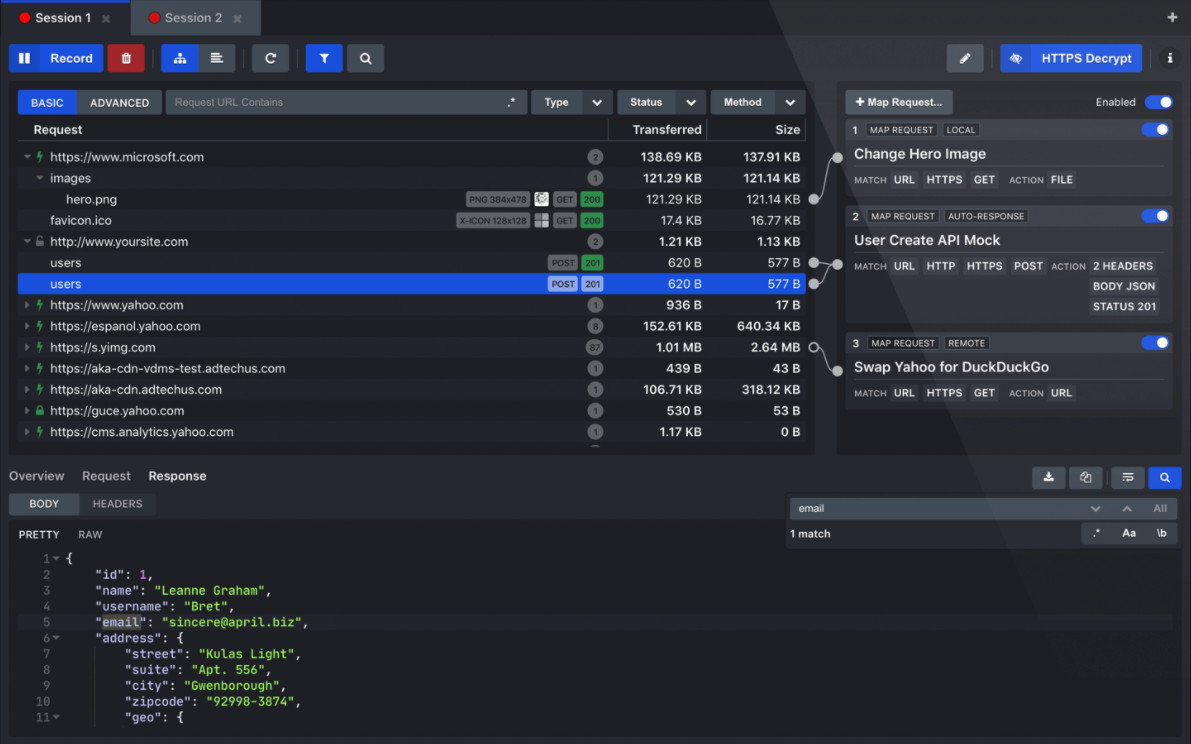Copy the response body to clipboard

pos(1085,478)
